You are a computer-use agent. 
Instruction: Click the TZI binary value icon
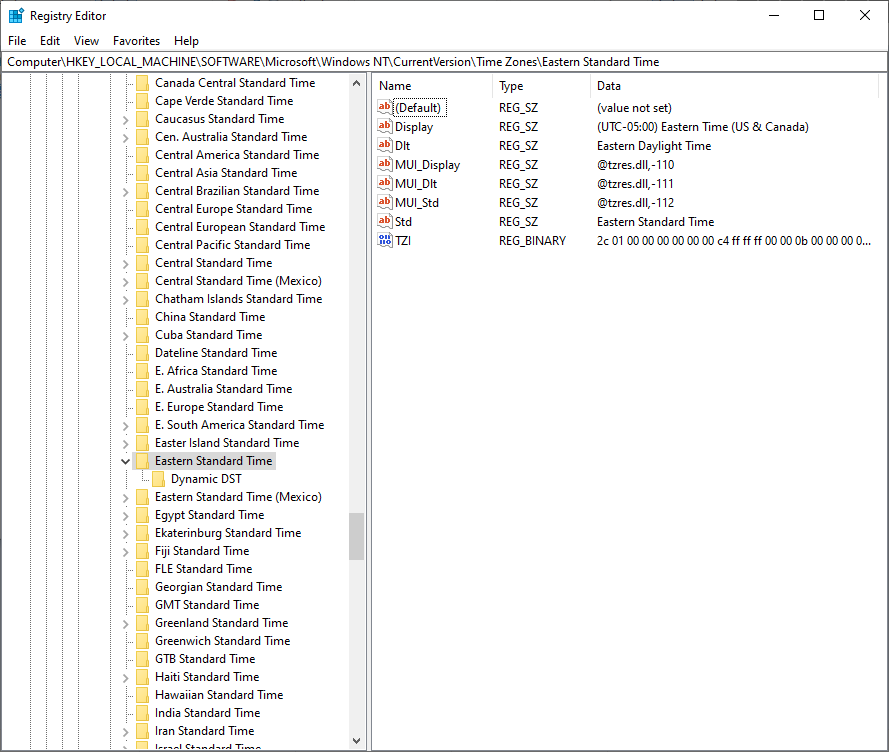pos(385,241)
